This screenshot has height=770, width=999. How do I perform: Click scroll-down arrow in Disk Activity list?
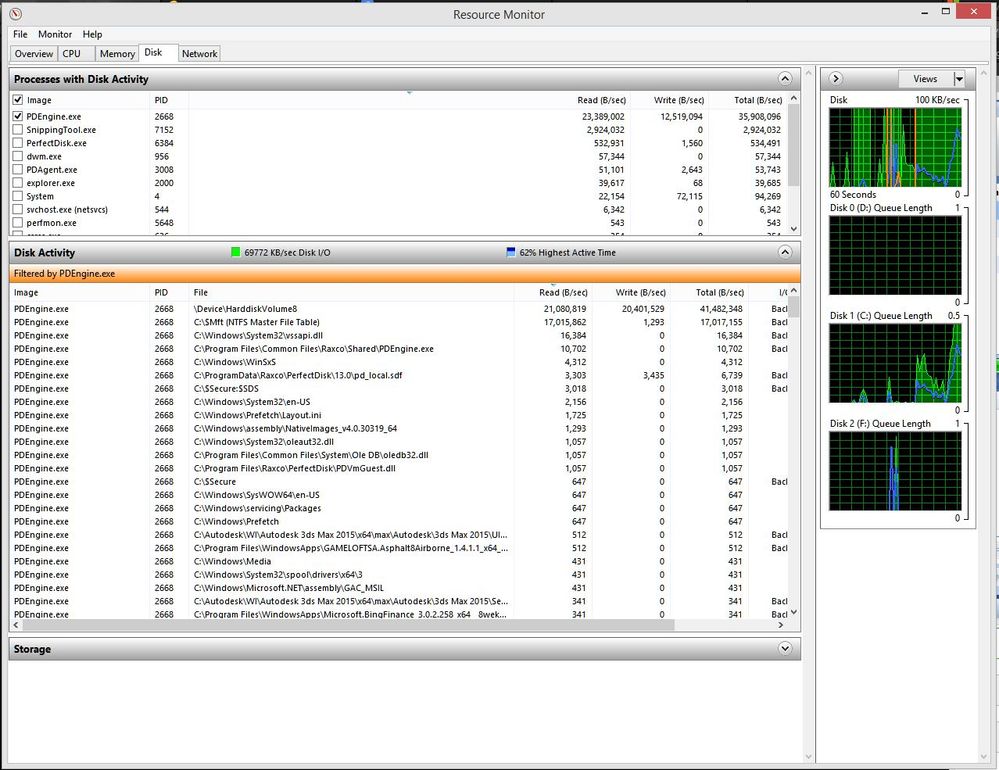794,613
